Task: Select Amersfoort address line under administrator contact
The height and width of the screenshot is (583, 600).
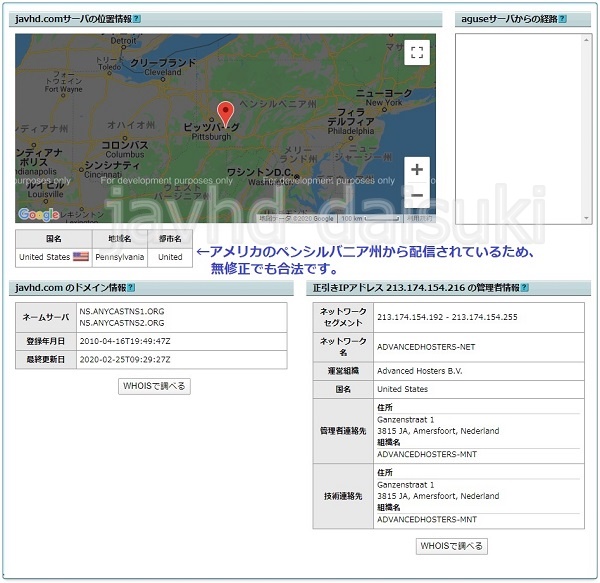Action: click(438, 431)
